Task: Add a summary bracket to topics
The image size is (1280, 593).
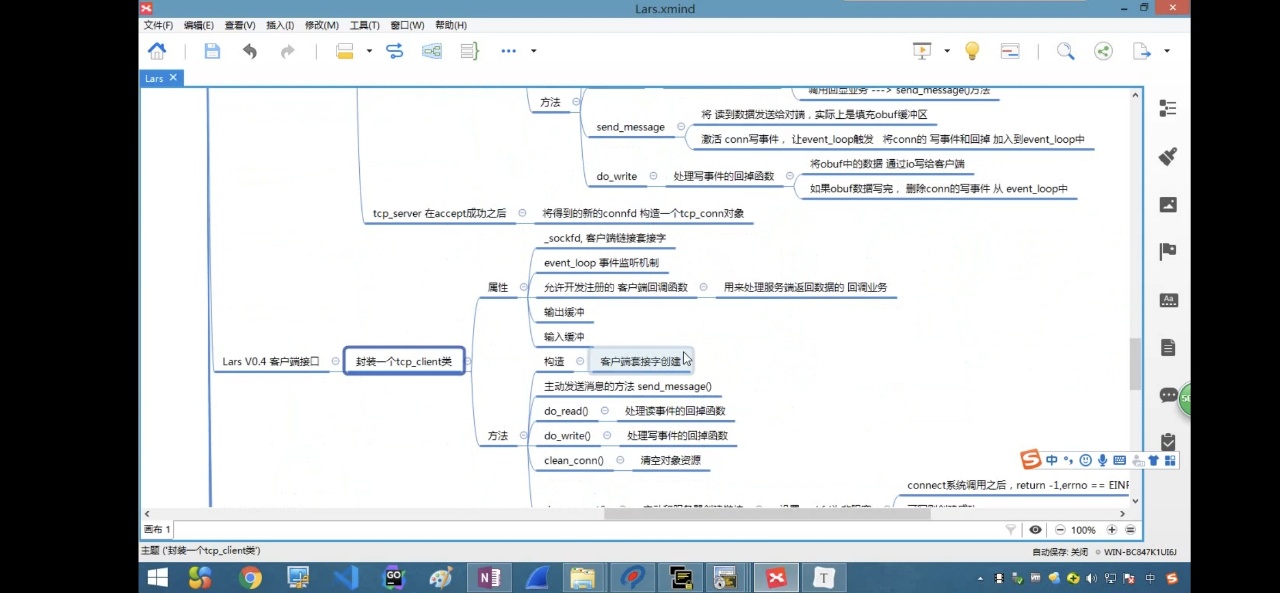Action: [x=470, y=51]
